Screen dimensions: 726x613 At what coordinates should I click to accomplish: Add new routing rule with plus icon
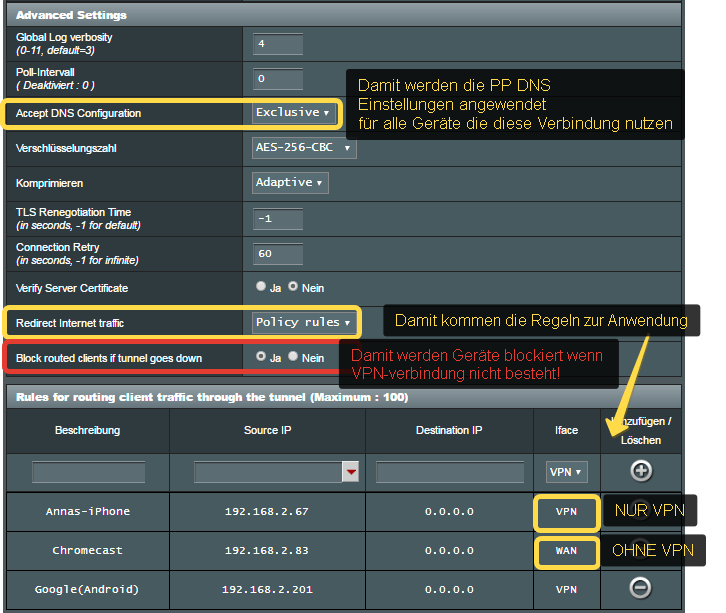pyautogui.click(x=641, y=471)
